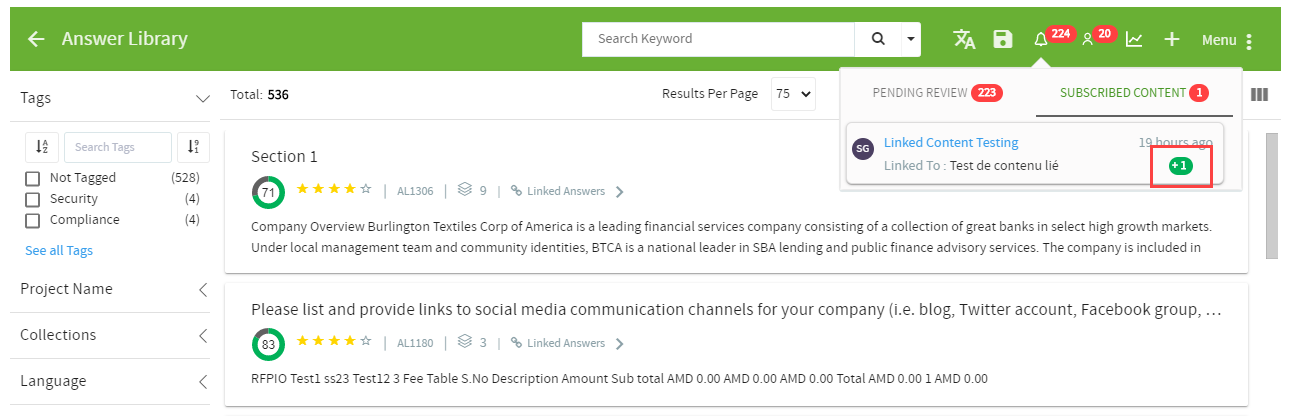Viewport: 1290px width, 416px height.
Task: Enable the Security tag checkbox
Action: click(x=32, y=199)
